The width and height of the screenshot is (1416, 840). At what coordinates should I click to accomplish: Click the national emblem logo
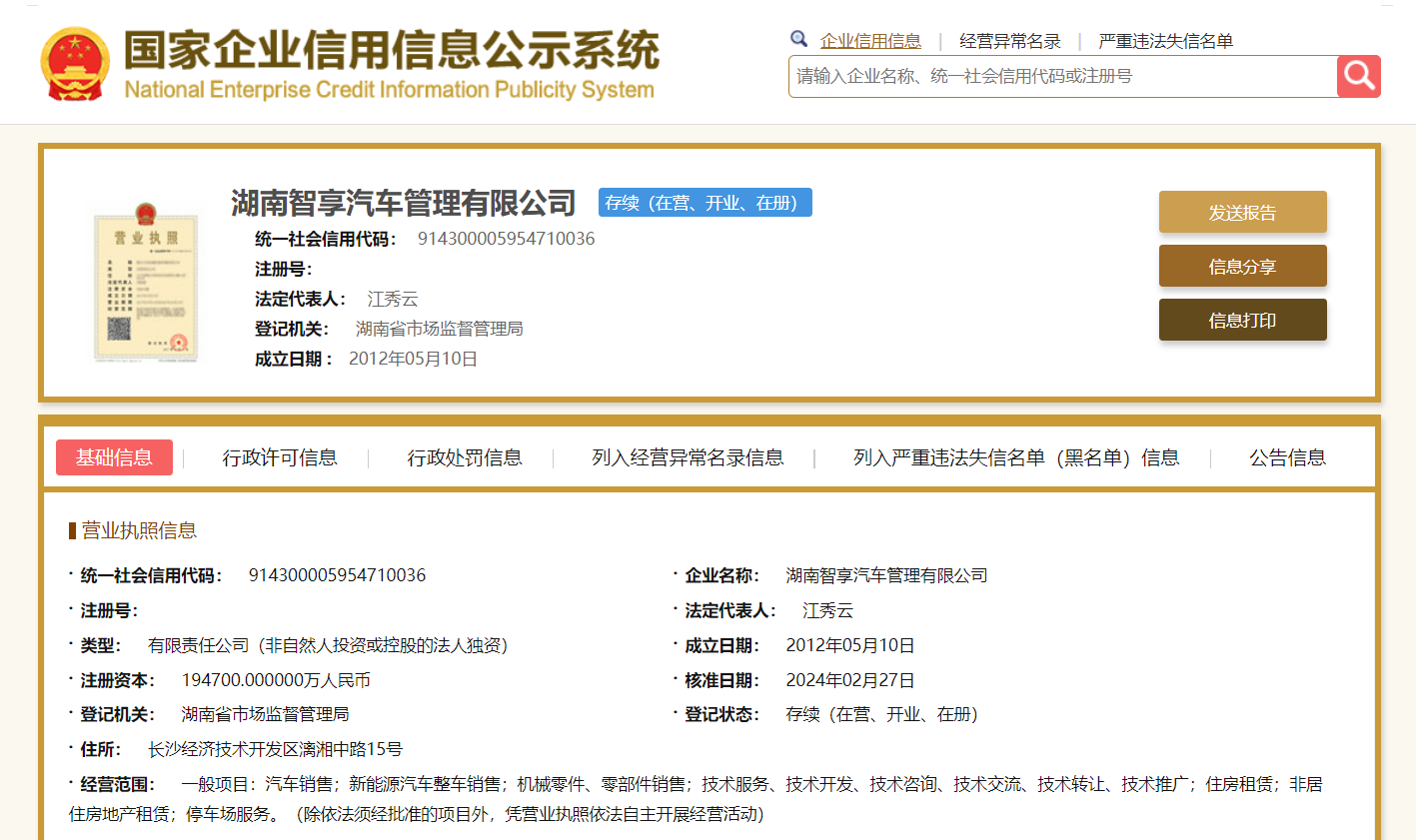click(75, 64)
